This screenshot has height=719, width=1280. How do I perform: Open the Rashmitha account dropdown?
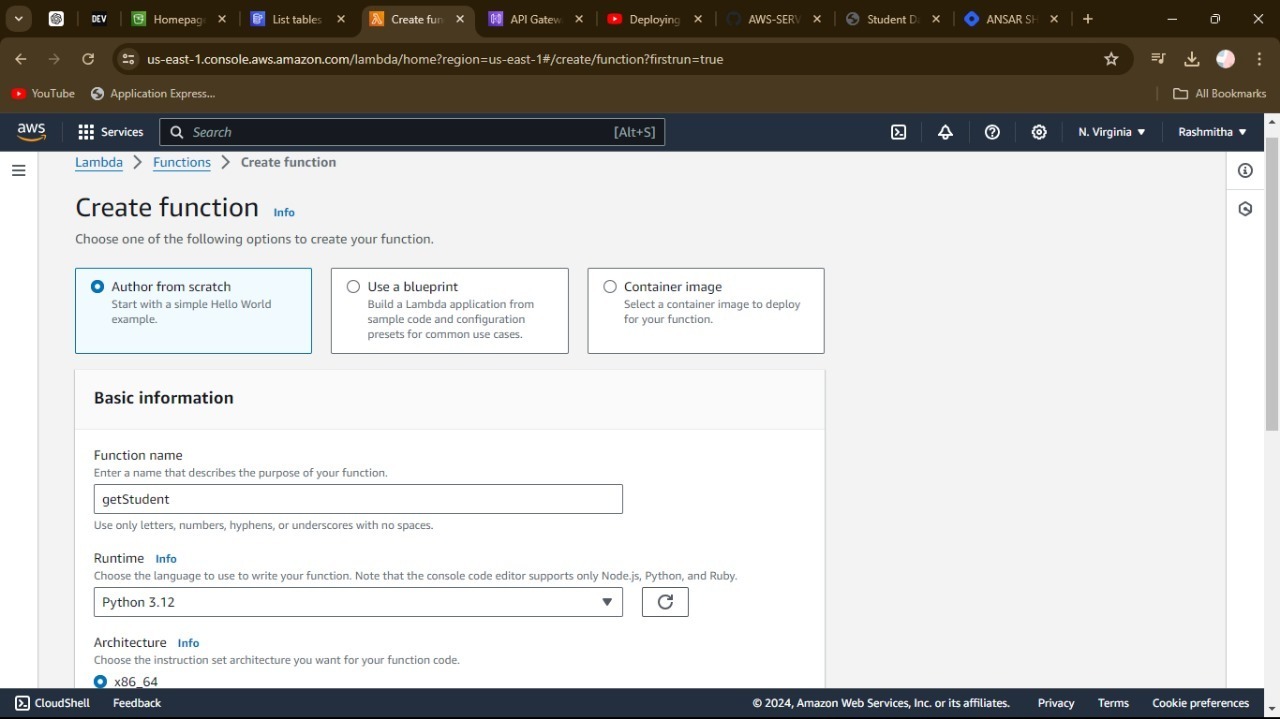coord(1212,132)
